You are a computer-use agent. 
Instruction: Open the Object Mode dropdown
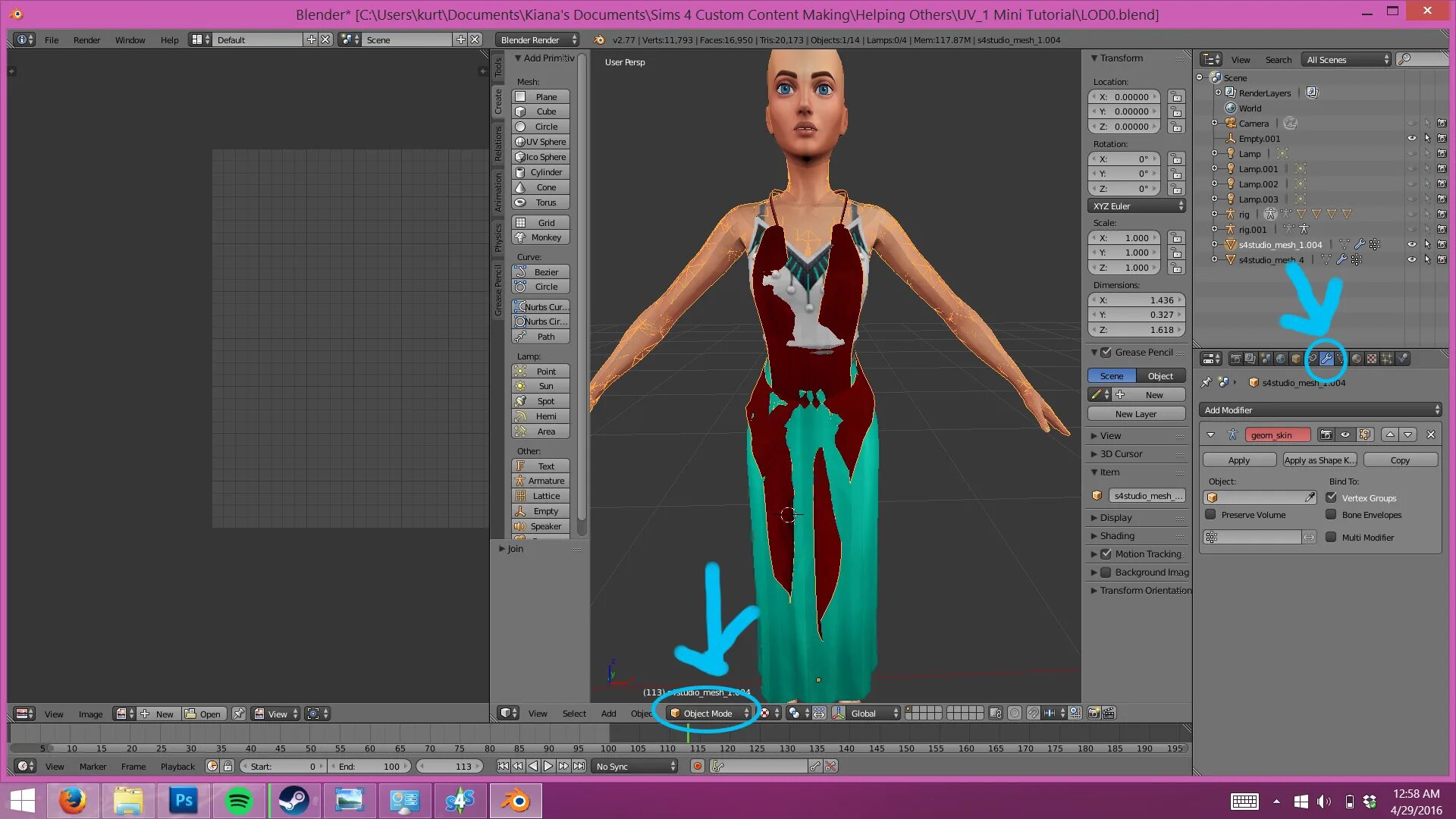point(708,713)
